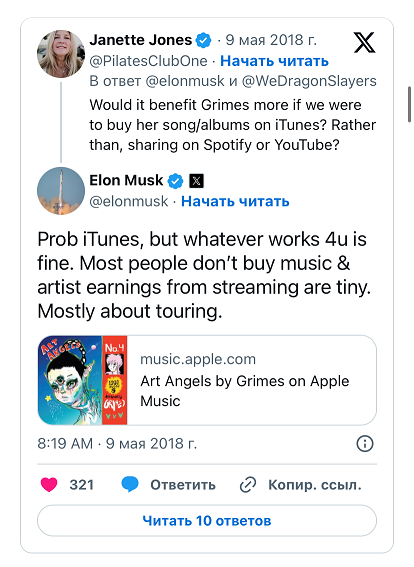Click Читать 10 ответов button

coord(207,521)
